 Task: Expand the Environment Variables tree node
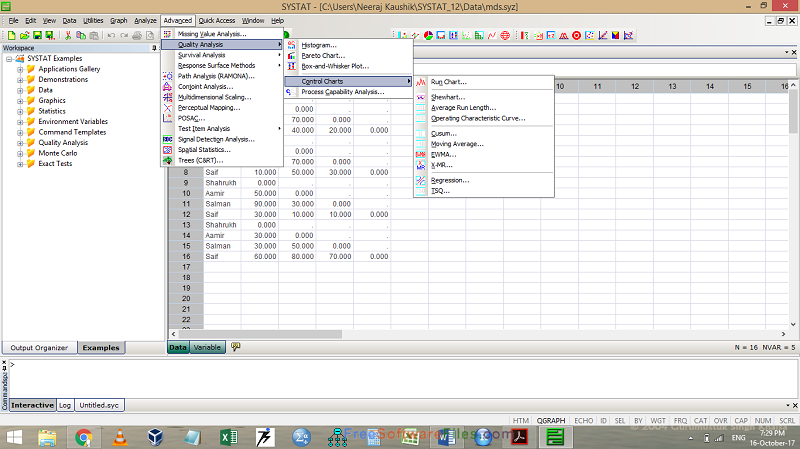pos(20,121)
